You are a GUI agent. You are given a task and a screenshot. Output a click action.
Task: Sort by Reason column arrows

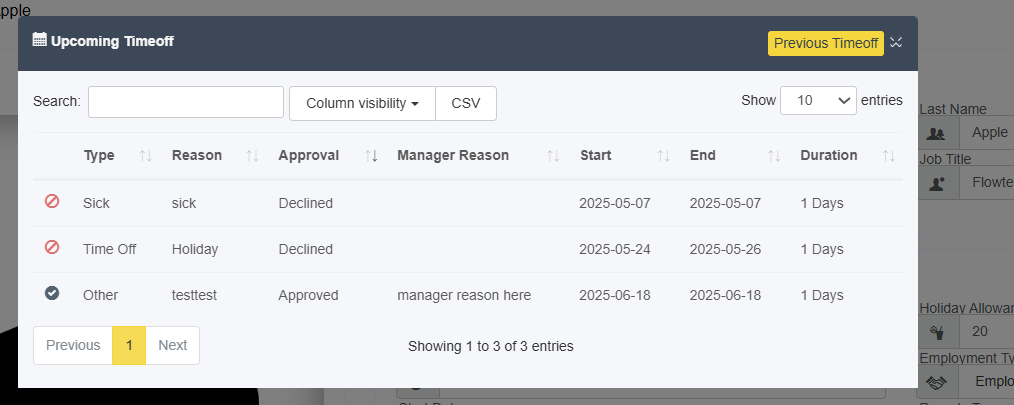coord(252,156)
